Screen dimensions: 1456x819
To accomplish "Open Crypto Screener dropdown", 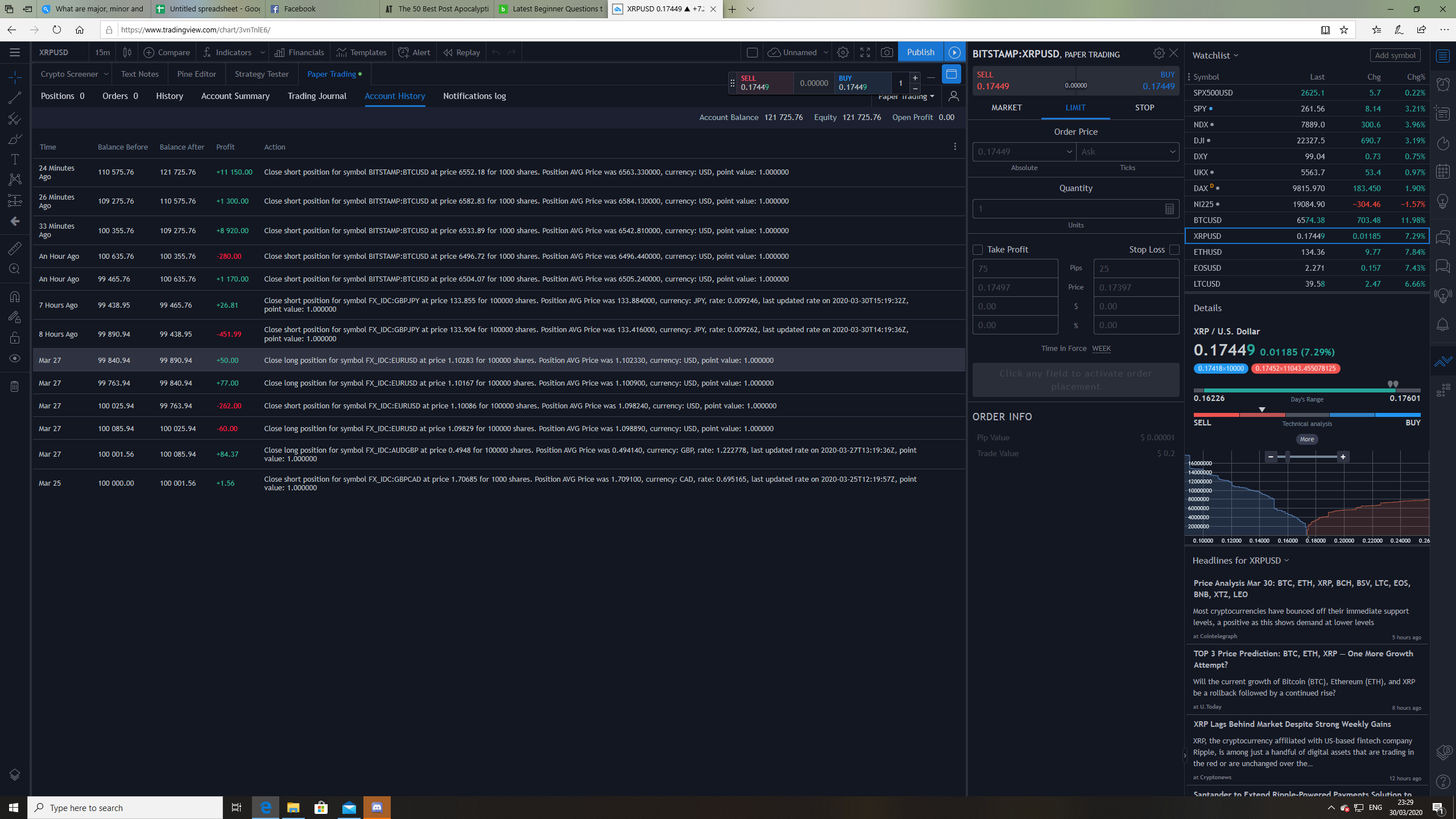I will click(x=106, y=74).
